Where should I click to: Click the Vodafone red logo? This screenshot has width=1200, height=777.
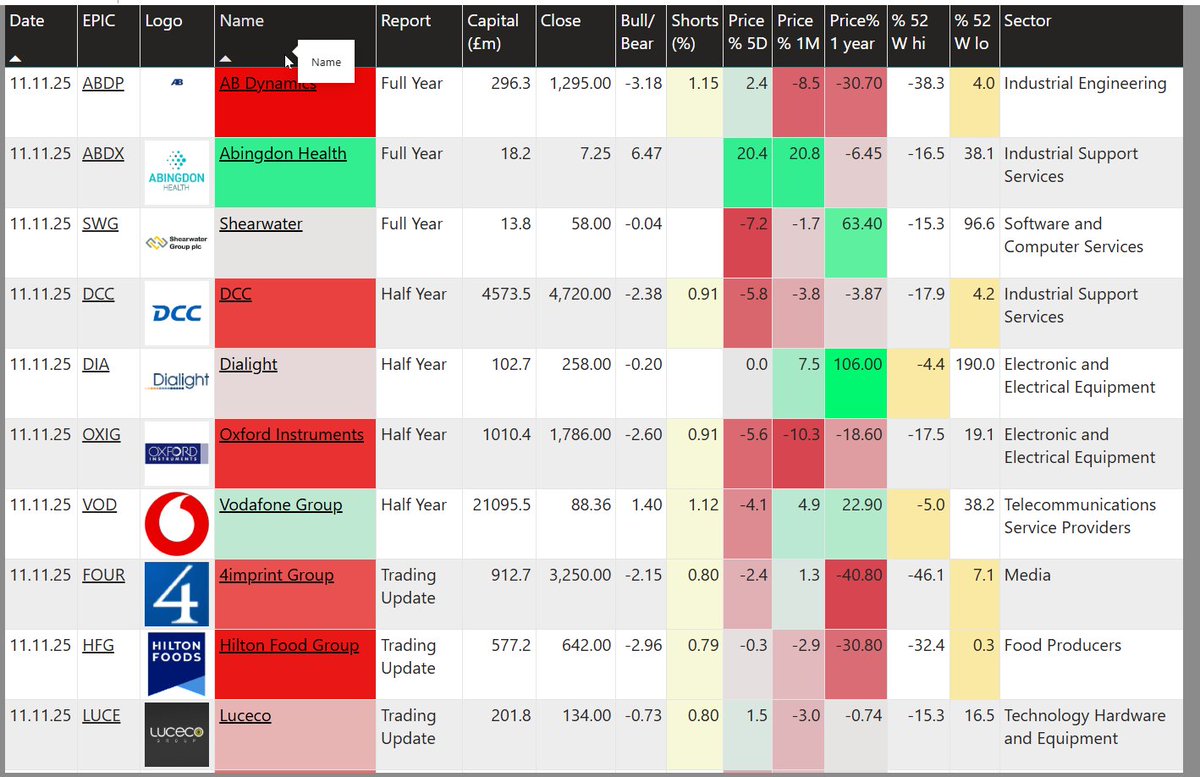176,524
